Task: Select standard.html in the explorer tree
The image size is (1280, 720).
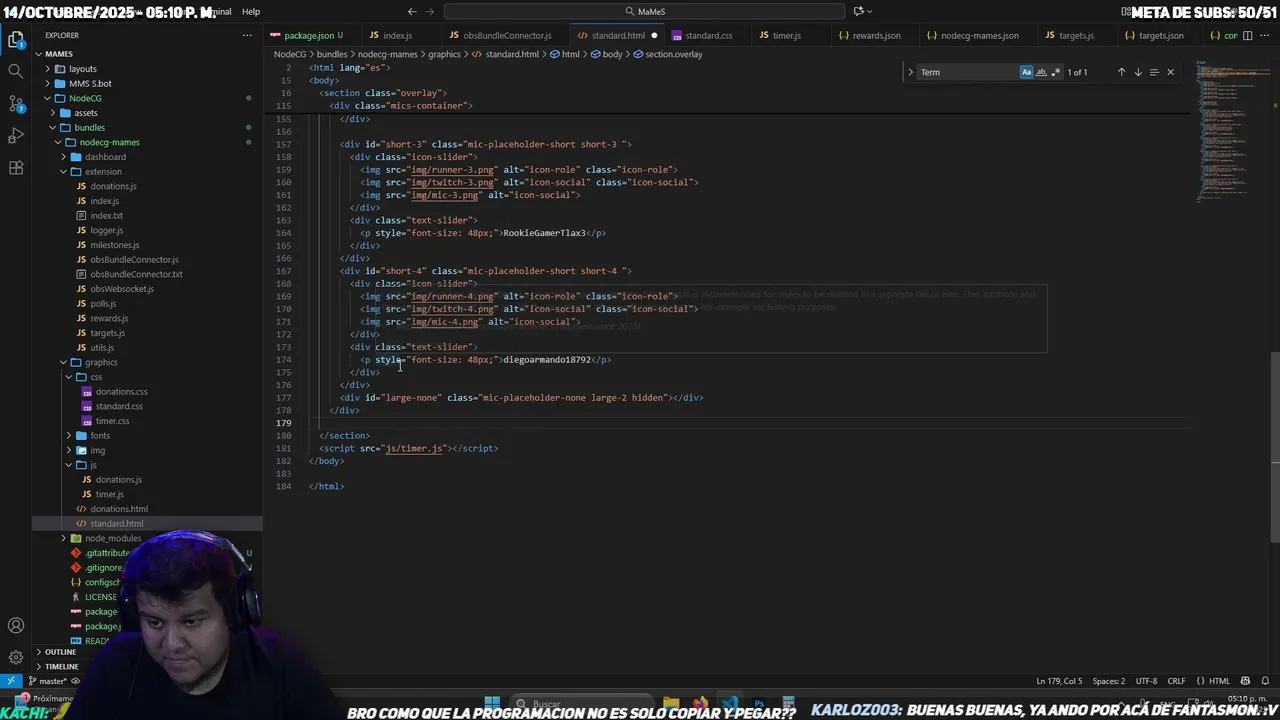Action: click(116, 524)
